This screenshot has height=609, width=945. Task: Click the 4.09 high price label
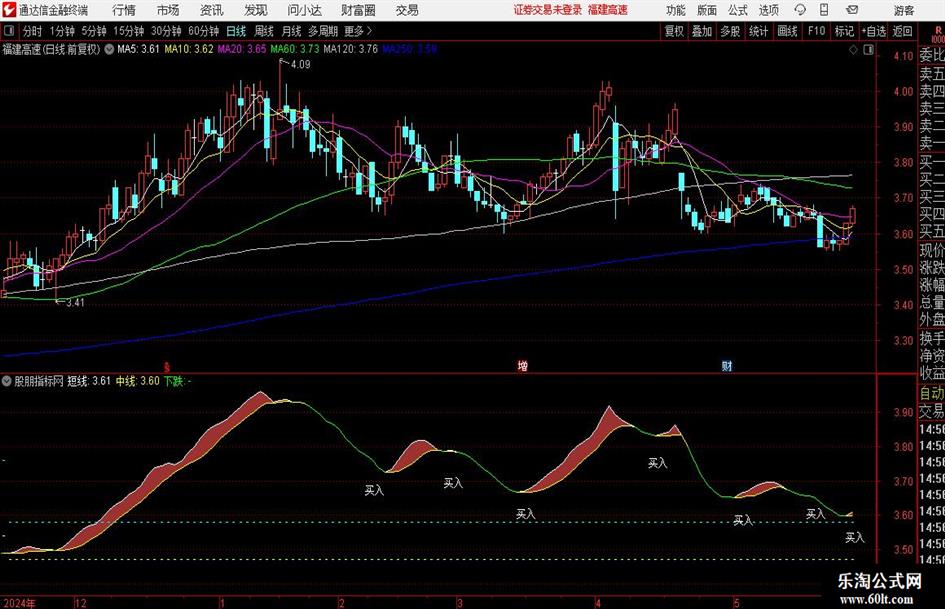click(x=300, y=64)
